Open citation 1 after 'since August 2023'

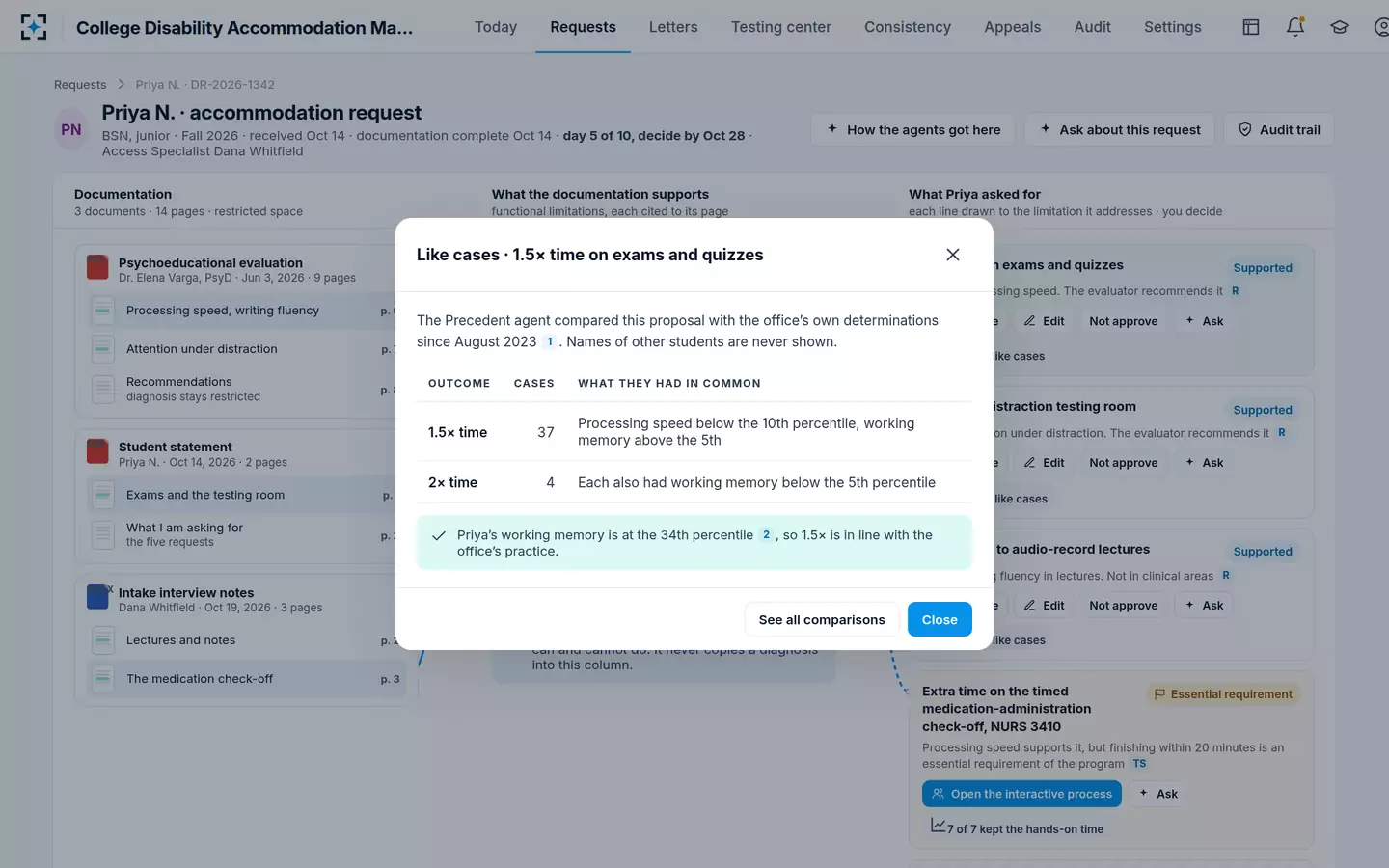click(550, 341)
